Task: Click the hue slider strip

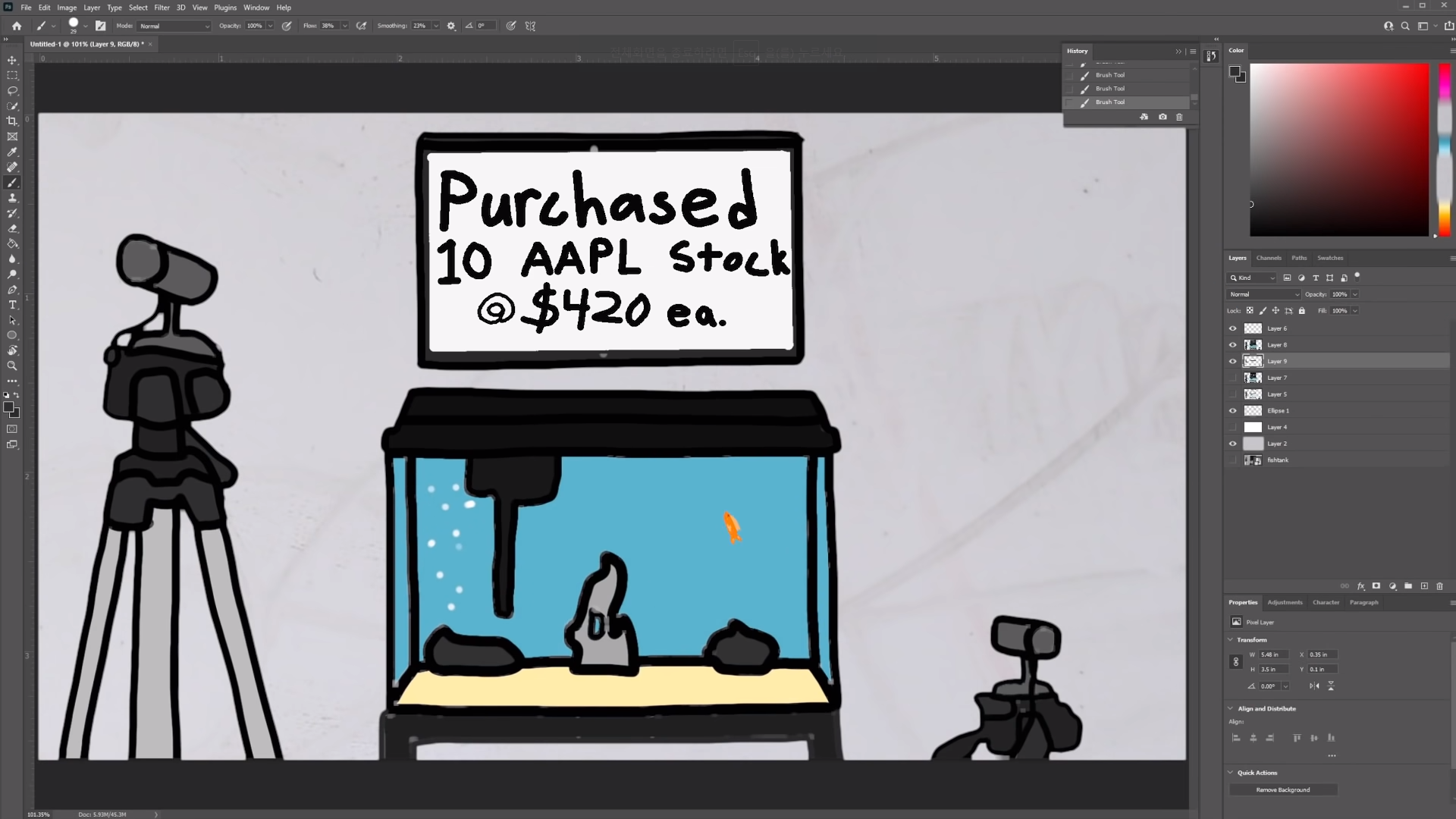Action: click(x=1445, y=149)
